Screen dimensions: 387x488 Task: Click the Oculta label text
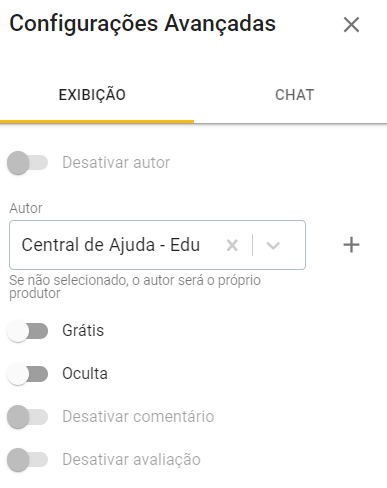click(85, 373)
